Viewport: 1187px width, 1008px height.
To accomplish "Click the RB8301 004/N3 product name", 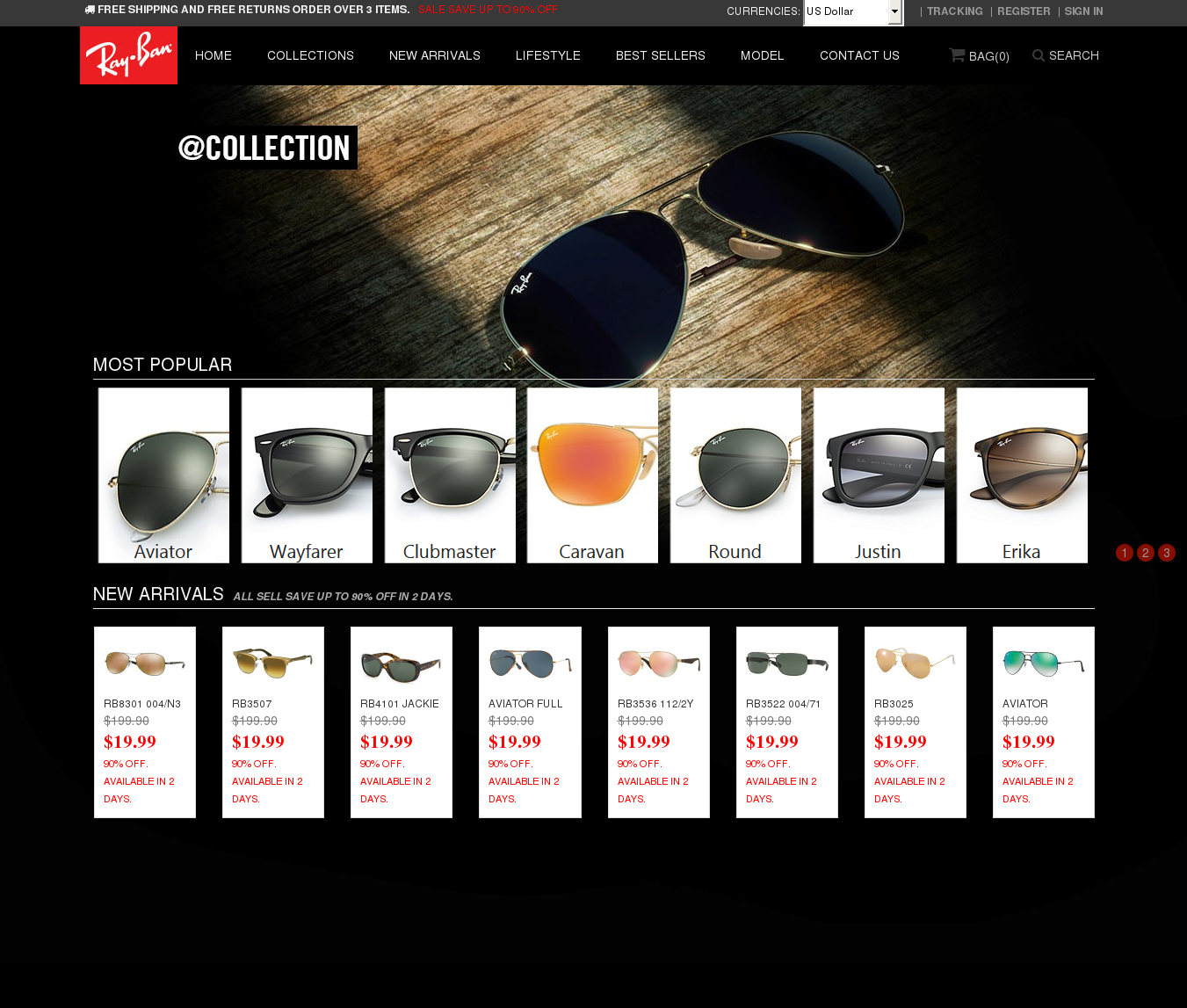I will [142, 704].
